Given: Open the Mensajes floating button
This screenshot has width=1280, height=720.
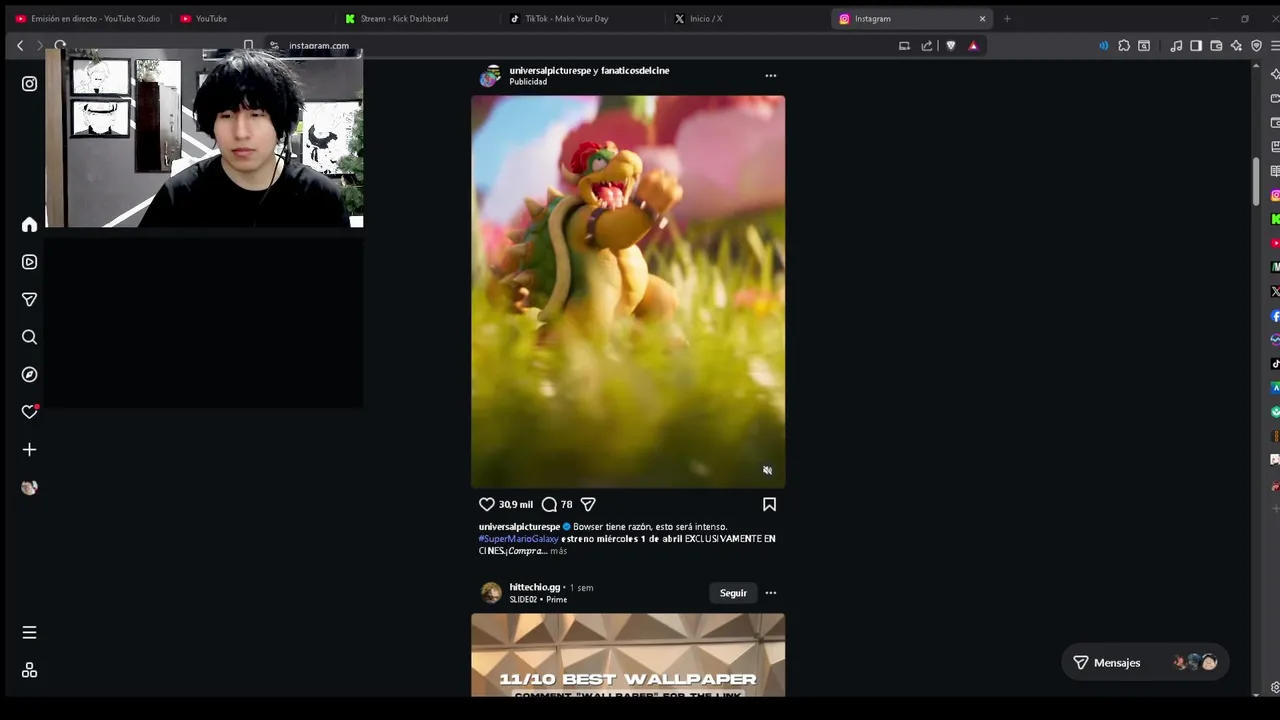Looking at the screenshot, I should (x=1144, y=662).
